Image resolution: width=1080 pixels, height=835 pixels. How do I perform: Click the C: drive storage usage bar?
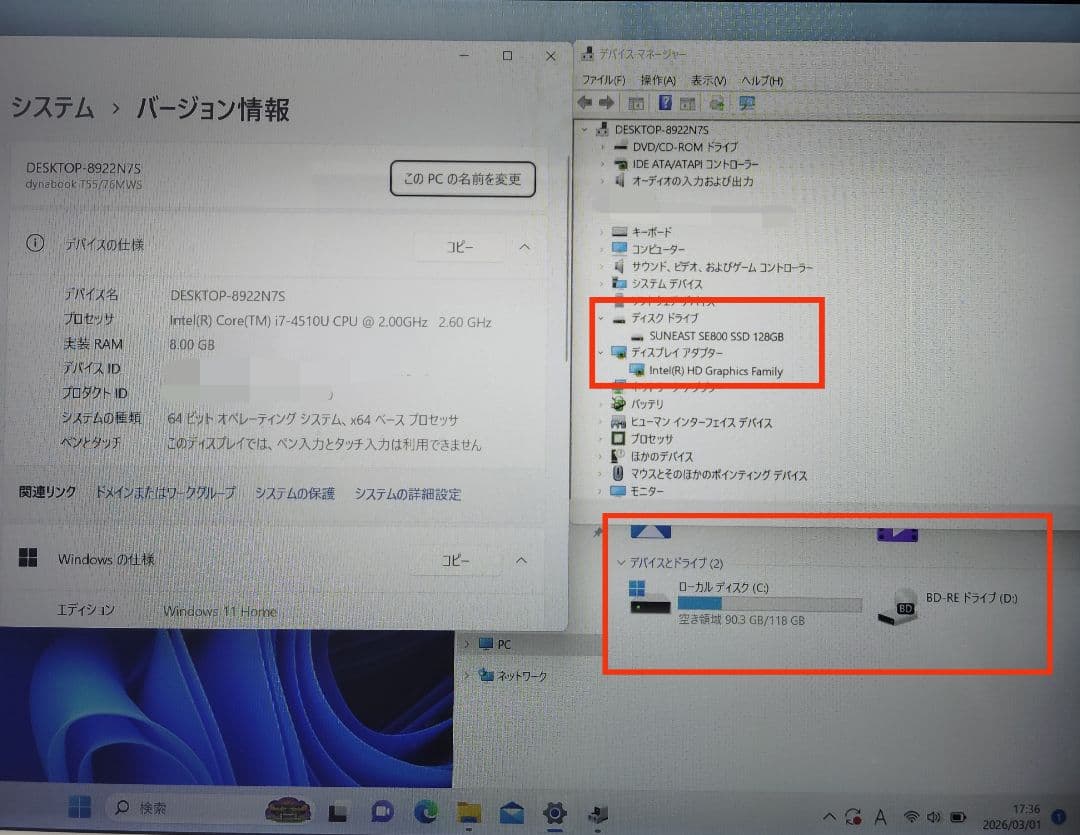tap(770, 604)
